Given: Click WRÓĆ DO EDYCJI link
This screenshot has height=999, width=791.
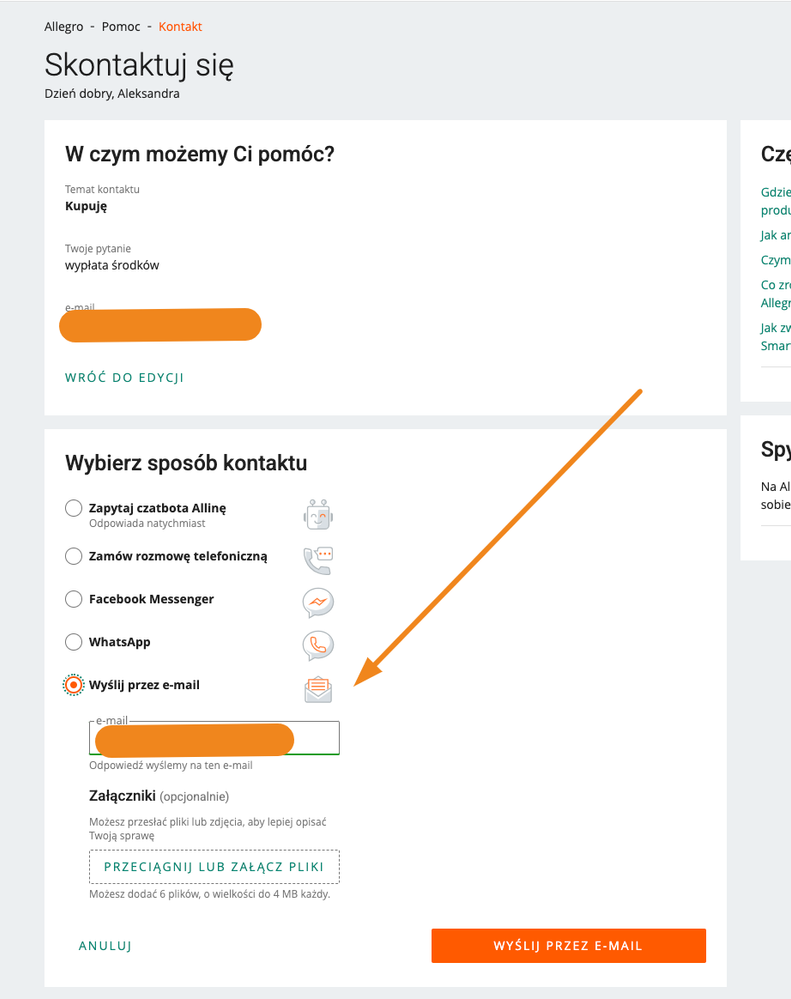Looking at the screenshot, I should click(x=124, y=377).
